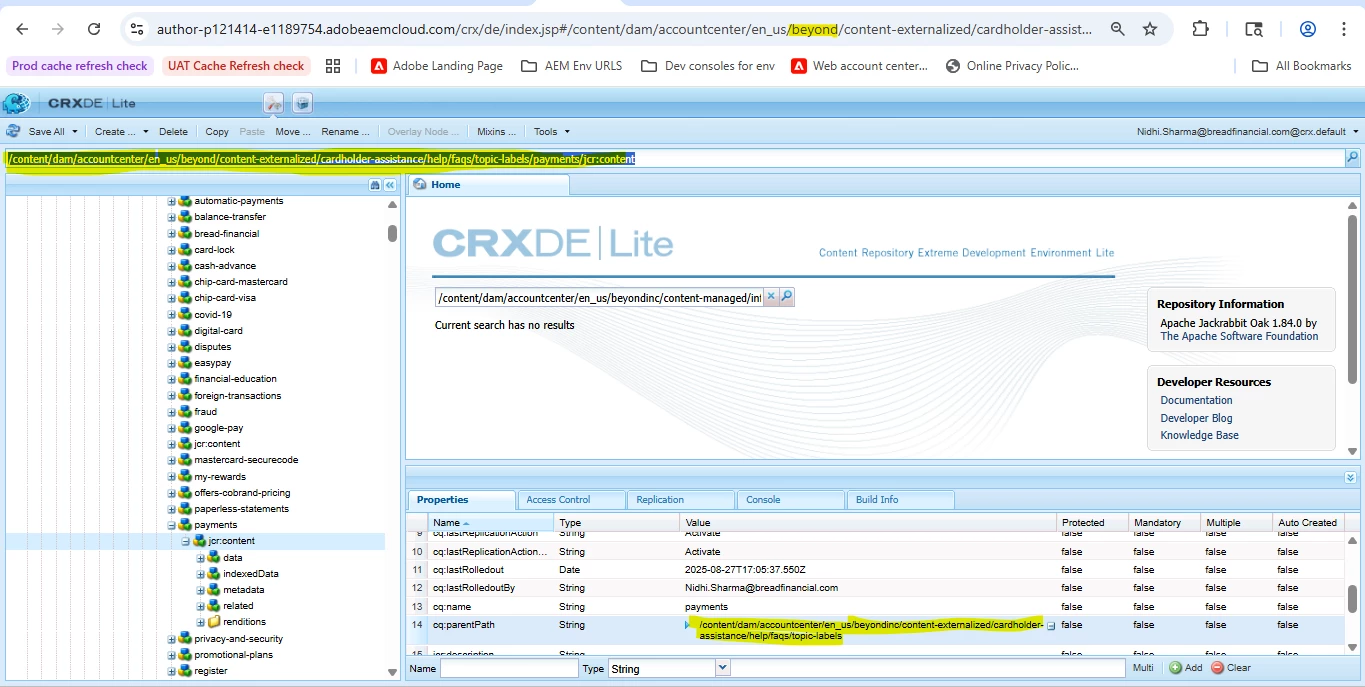Open the Save All dropdown arrow
Image resolution: width=1365 pixels, height=687 pixels.
(73, 131)
